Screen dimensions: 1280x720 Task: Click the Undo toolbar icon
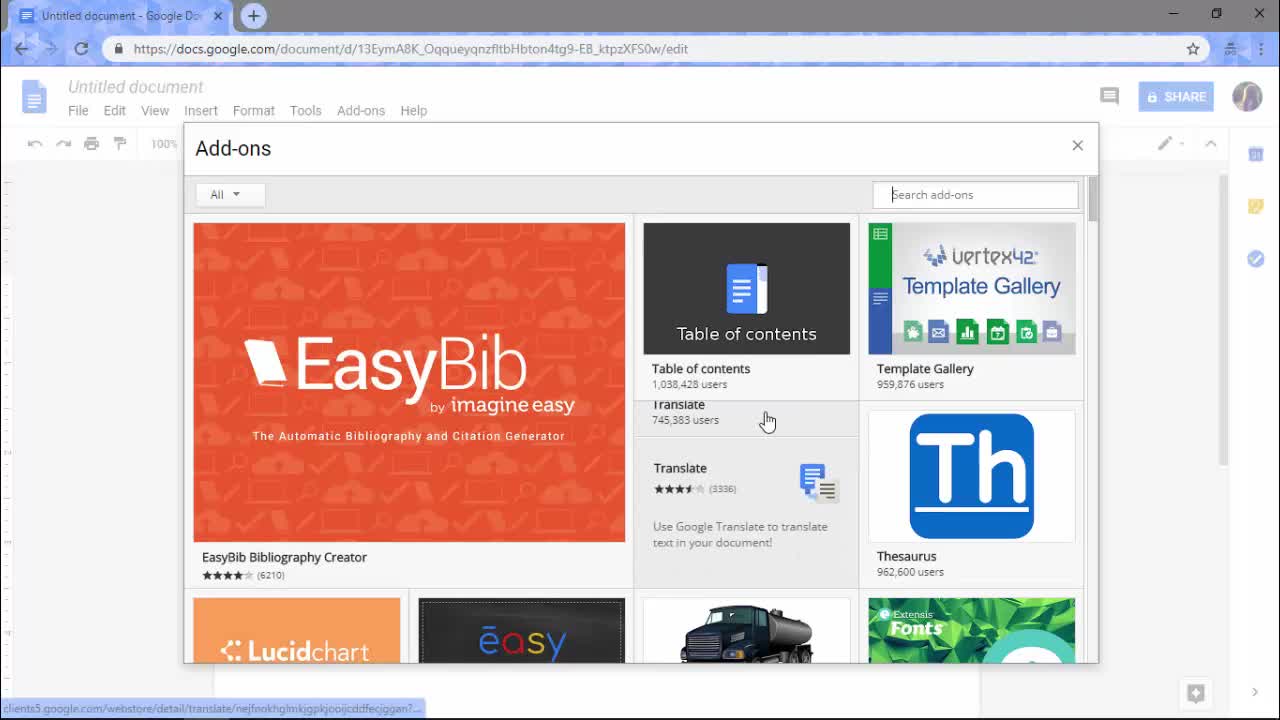point(35,144)
